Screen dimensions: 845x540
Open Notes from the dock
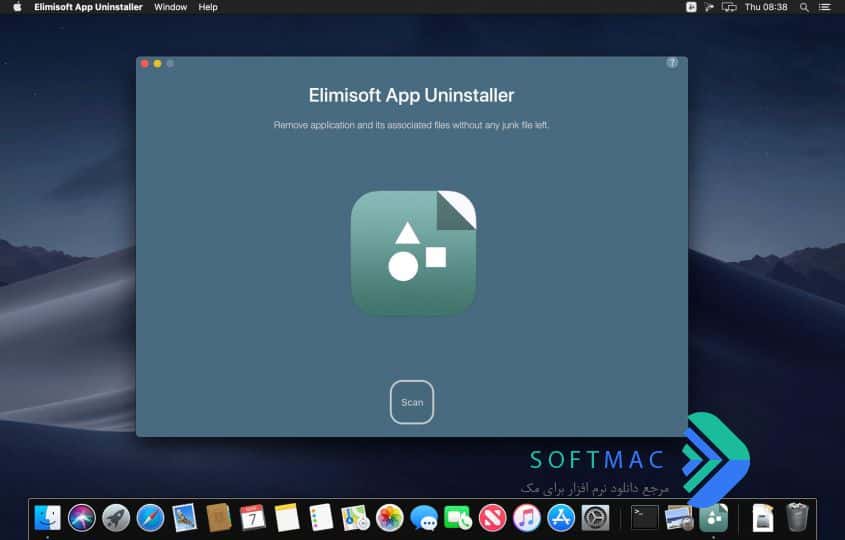(287, 518)
